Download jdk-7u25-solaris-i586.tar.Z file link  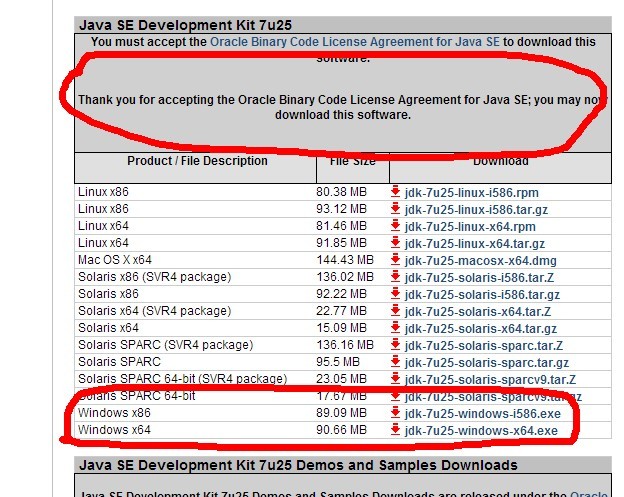point(479,277)
